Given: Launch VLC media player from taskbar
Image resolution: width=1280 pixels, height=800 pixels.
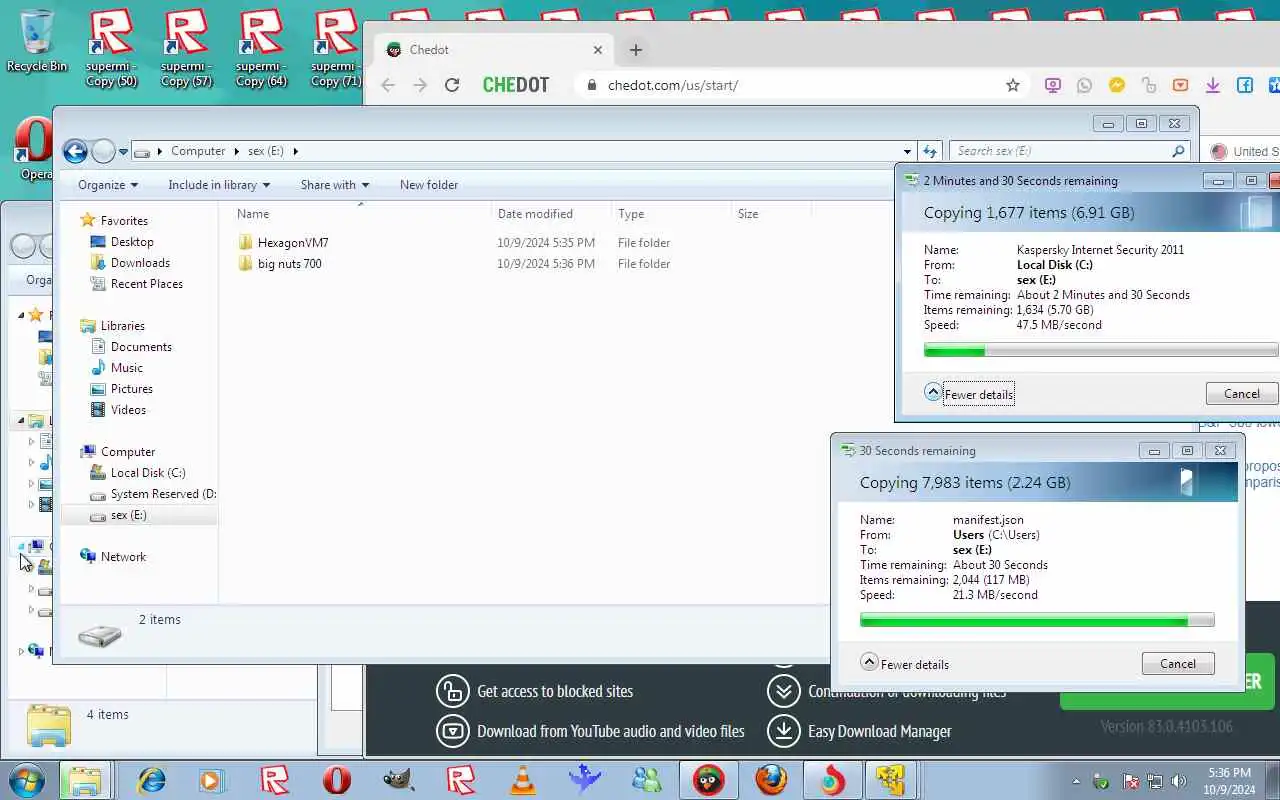Looking at the screenshot, I should tap(523, 779).
